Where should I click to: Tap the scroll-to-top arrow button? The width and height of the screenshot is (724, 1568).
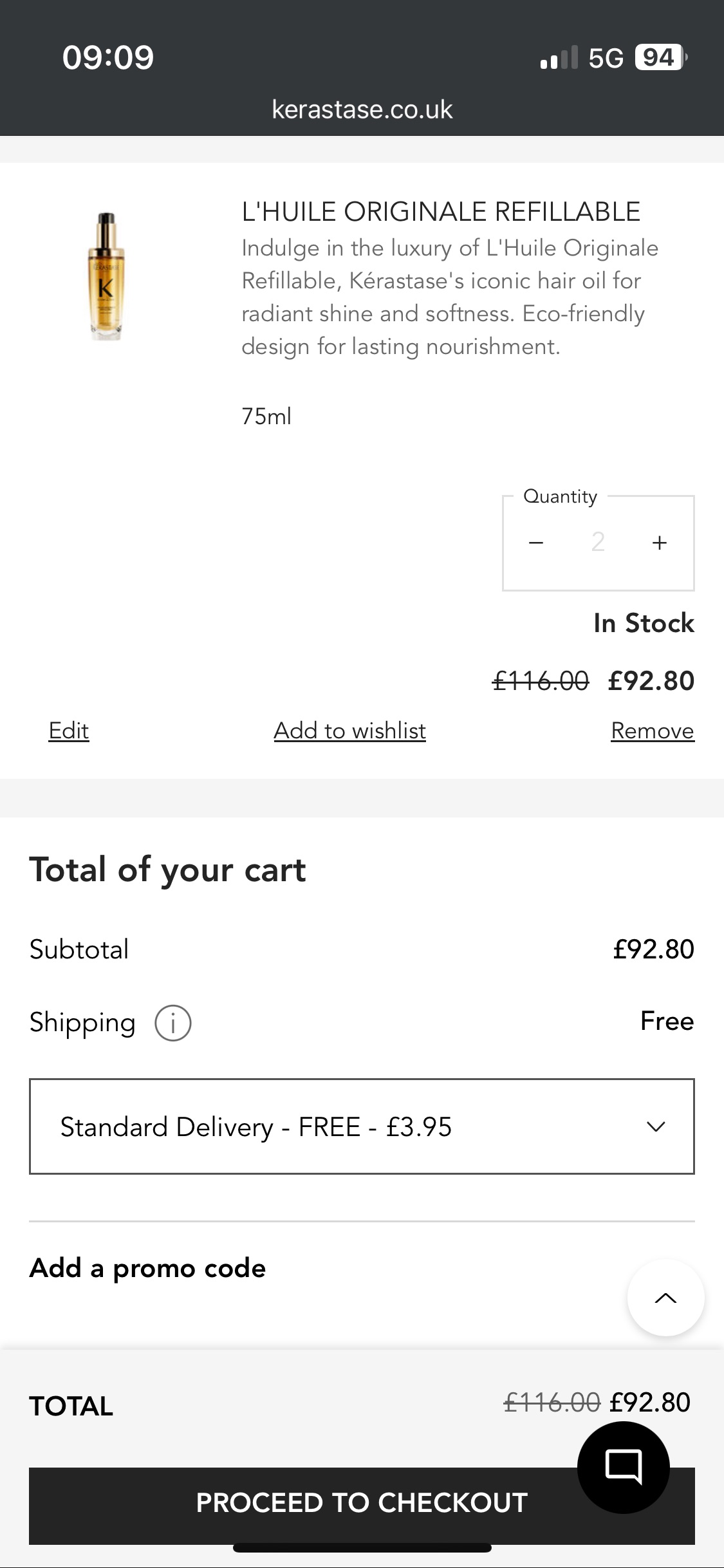pyautogui.click(x=665, y=1298)
